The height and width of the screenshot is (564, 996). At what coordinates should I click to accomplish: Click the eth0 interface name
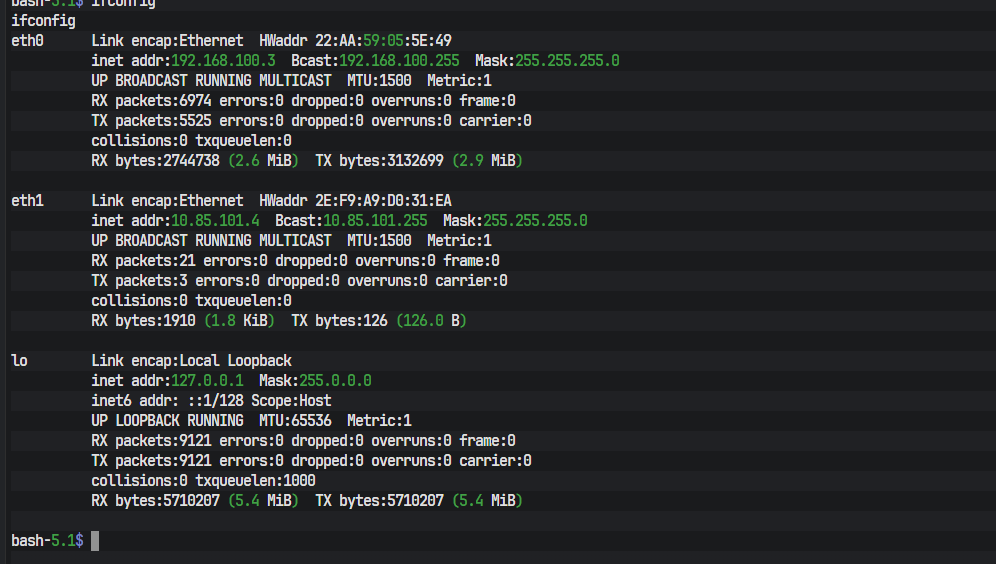(27, 41)
